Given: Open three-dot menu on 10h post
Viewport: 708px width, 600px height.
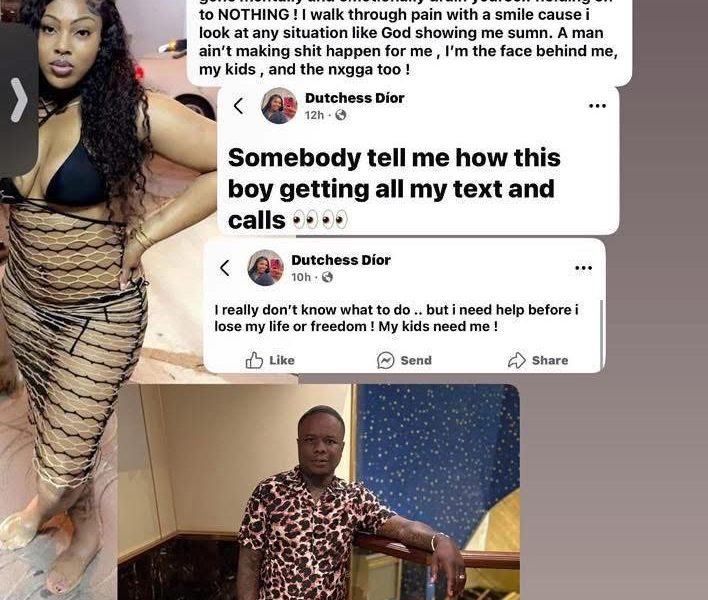Looking at the screenshot, I should coord(583,268).
